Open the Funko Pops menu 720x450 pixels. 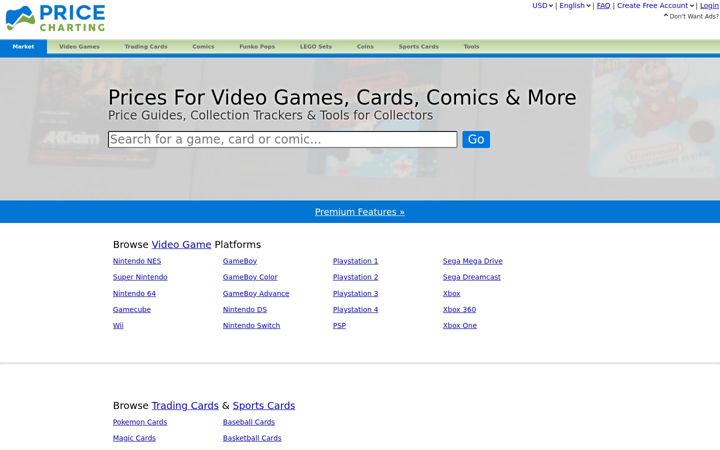[x=257, y=46]
